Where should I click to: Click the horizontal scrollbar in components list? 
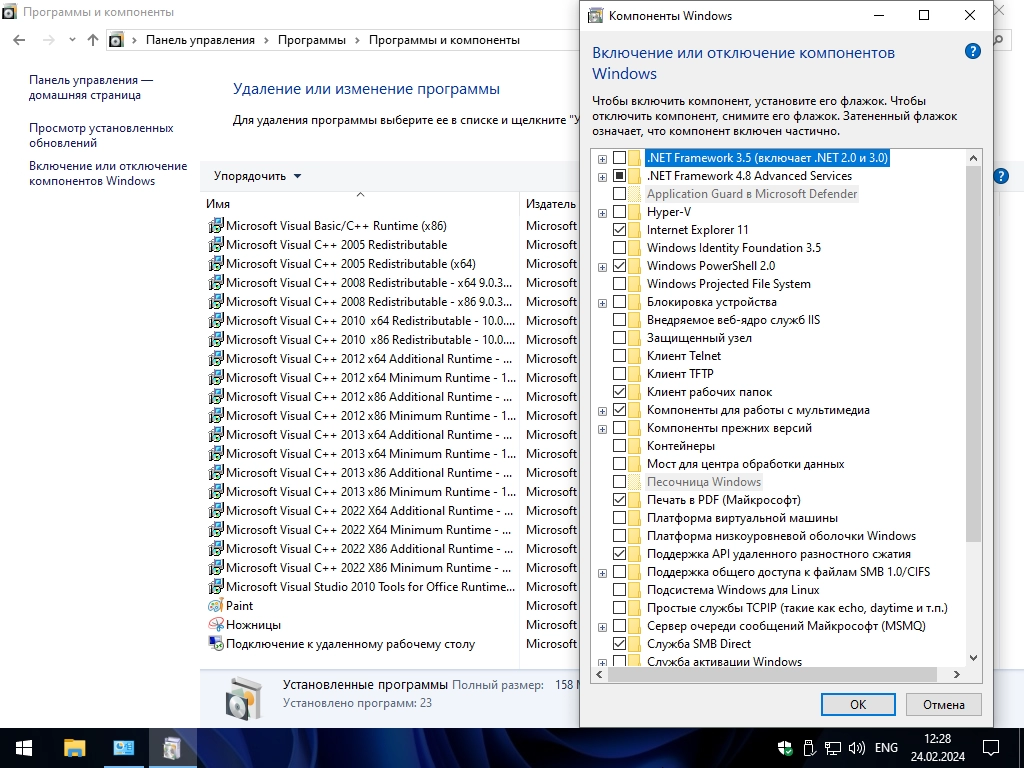point(772,674)
